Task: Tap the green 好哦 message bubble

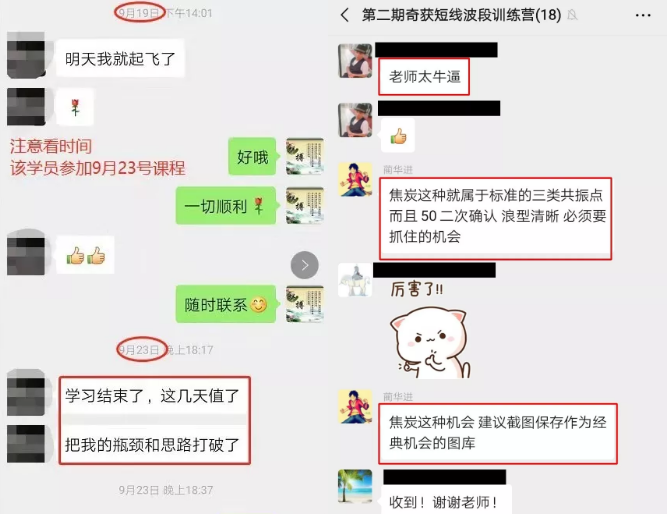Action: 252,157
